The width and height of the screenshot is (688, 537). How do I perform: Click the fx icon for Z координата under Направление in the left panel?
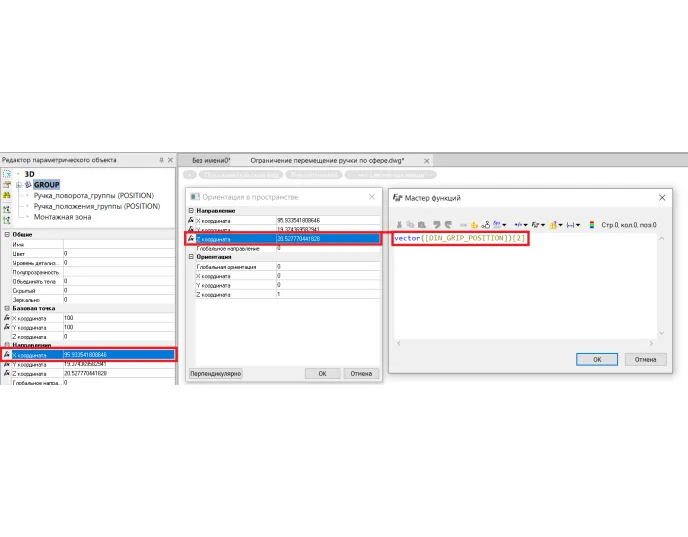pyautogui.click(x=7, y=373)
